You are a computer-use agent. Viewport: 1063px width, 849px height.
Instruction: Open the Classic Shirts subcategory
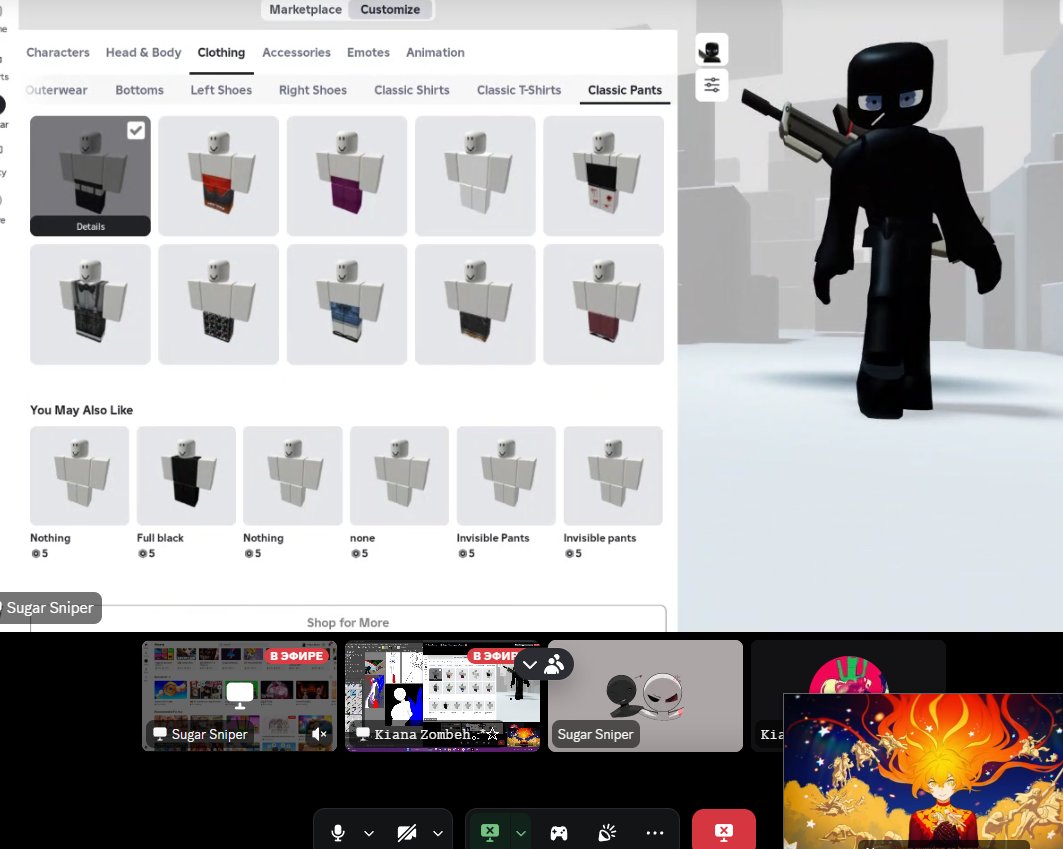[412, 90]
